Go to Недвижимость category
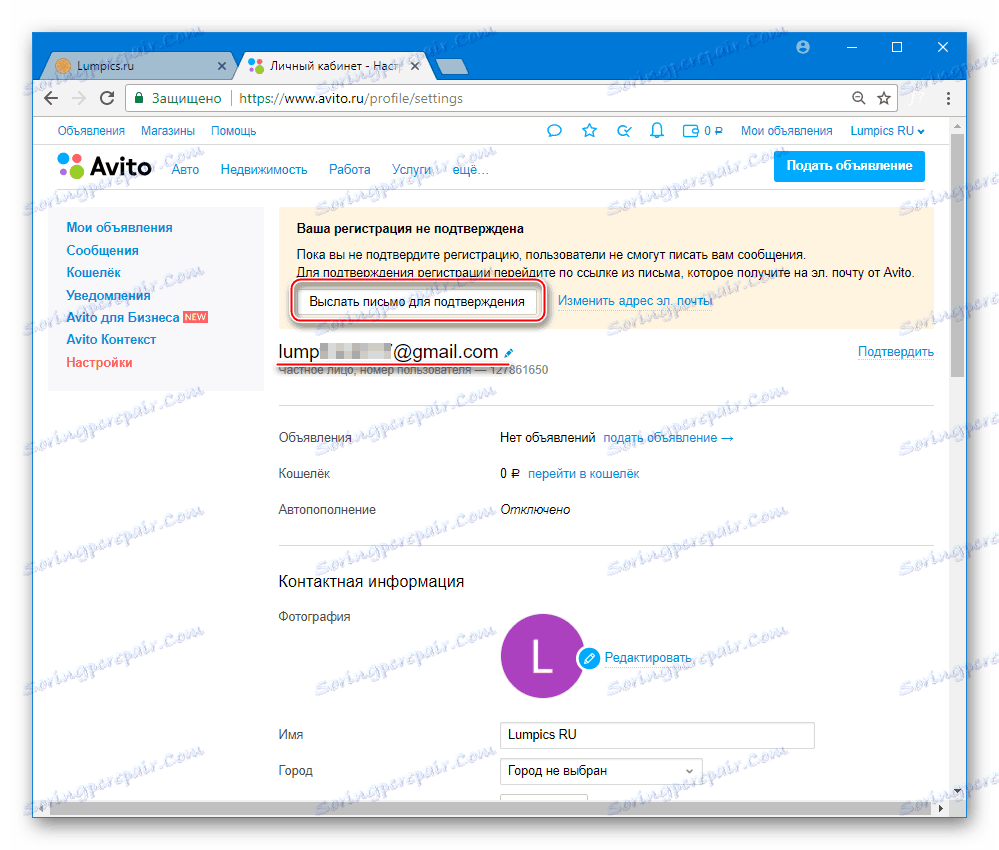 point(264,169)
